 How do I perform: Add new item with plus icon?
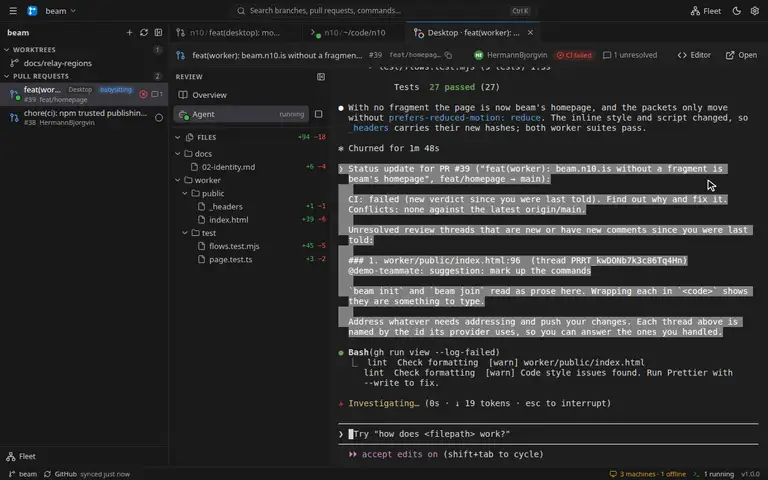point(129,32)
